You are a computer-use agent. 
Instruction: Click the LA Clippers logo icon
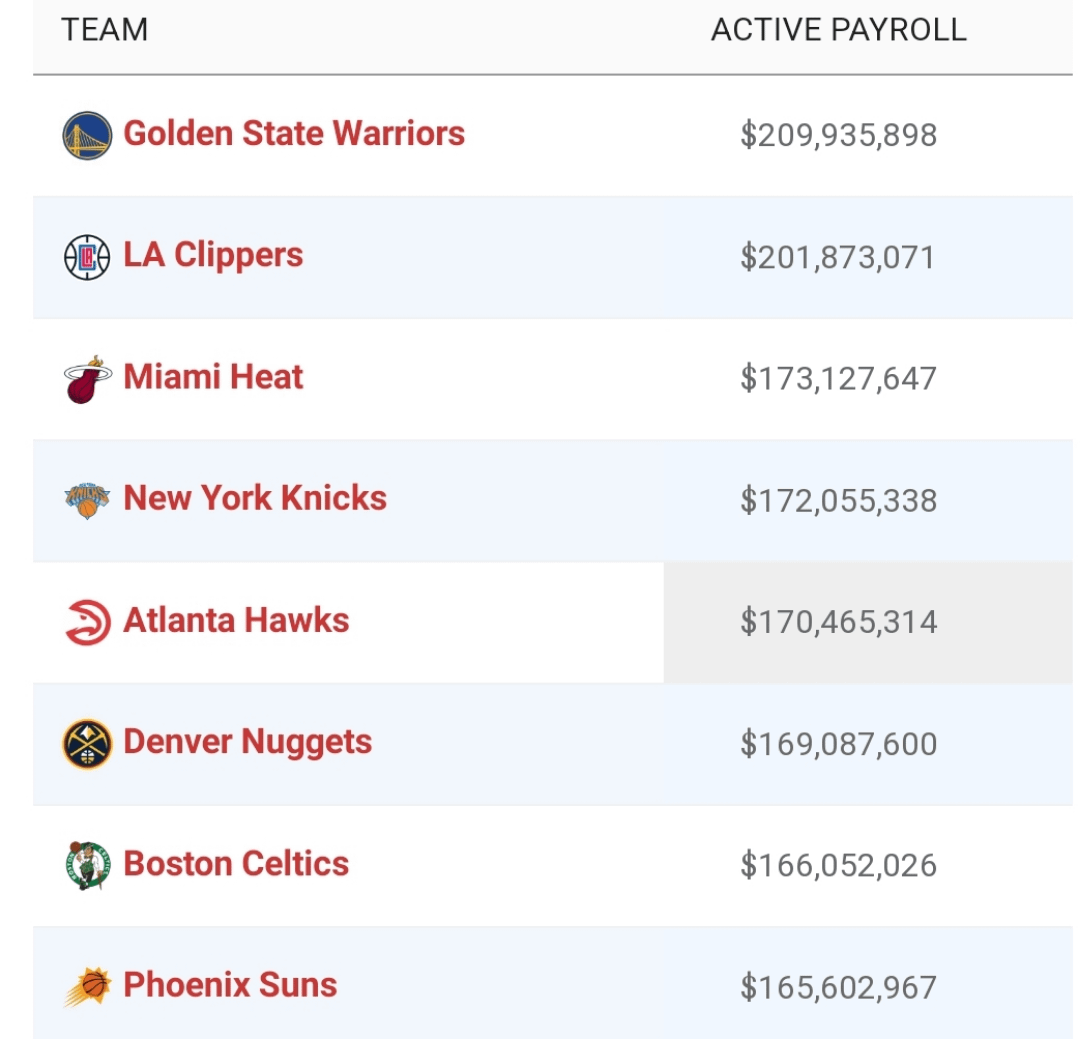[87, 257]
